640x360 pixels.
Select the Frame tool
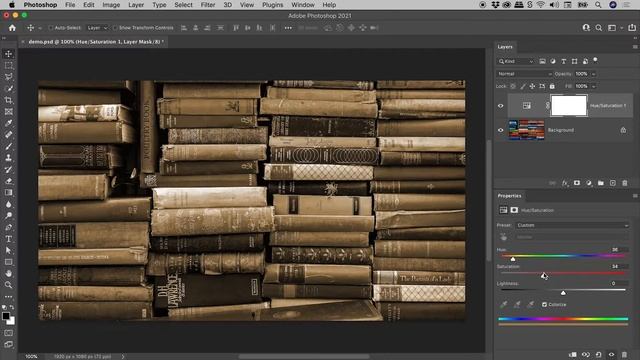(9, 111)
